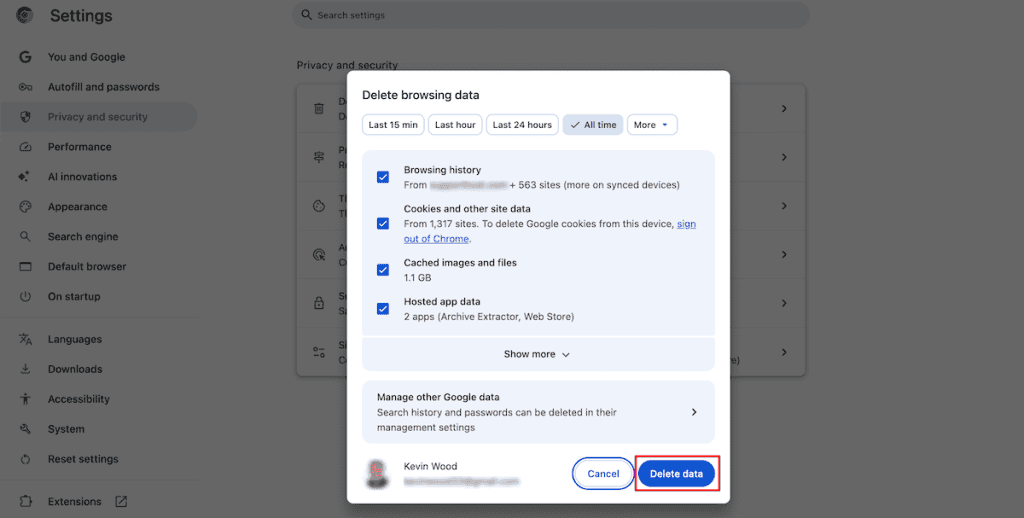Click the shield icon for Privacy and security
The width and height of the screenshot is (1024, 518).
[25, 117]
